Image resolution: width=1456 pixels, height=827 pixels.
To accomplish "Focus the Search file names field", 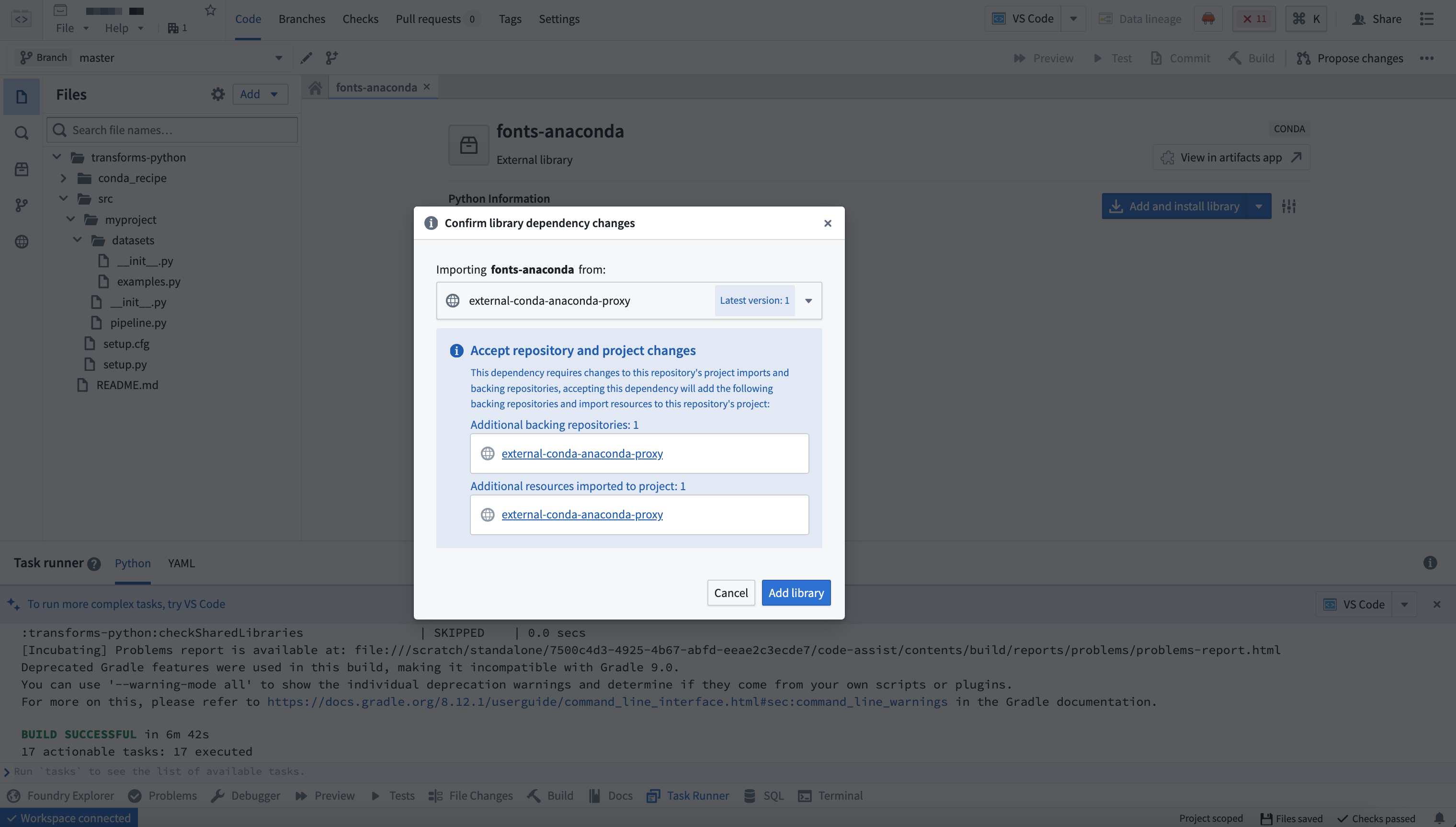I will coord(172,130).
